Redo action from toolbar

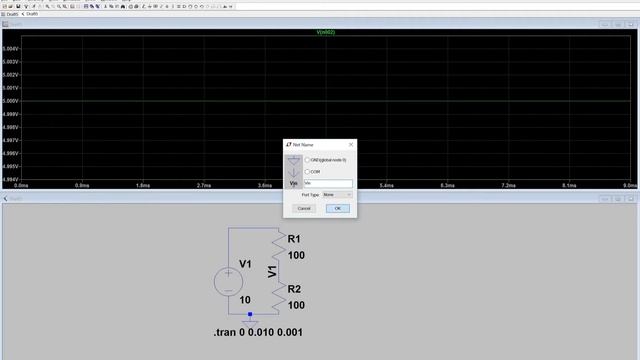[208, 7]
